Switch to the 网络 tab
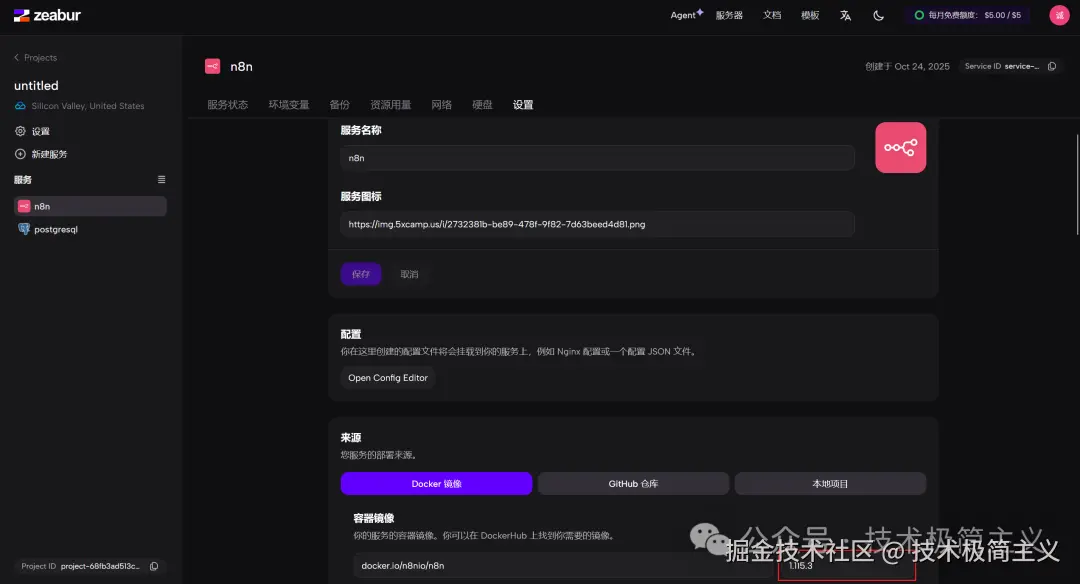The width and height of the screenshot is (1080, 584). point(441,104)
